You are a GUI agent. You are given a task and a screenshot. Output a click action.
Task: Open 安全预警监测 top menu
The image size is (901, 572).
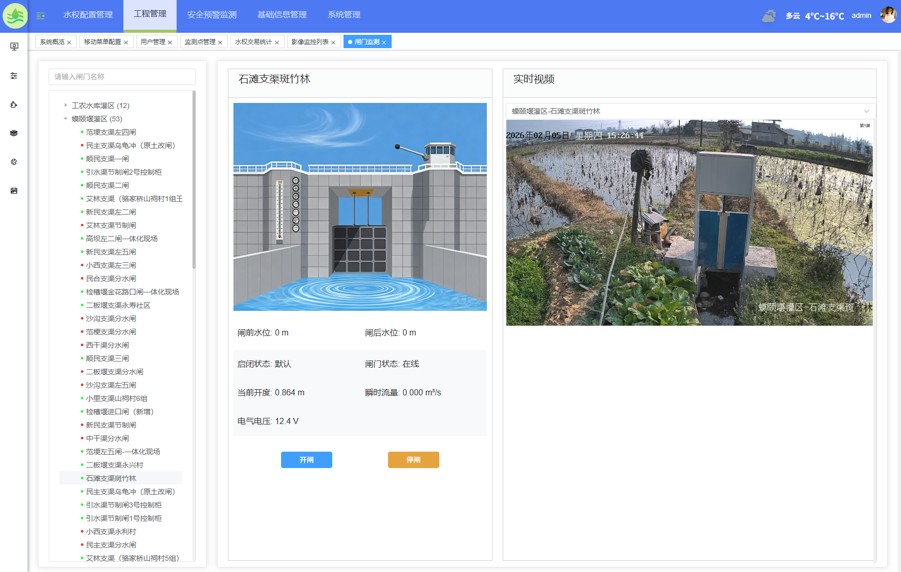pos(212,15)
